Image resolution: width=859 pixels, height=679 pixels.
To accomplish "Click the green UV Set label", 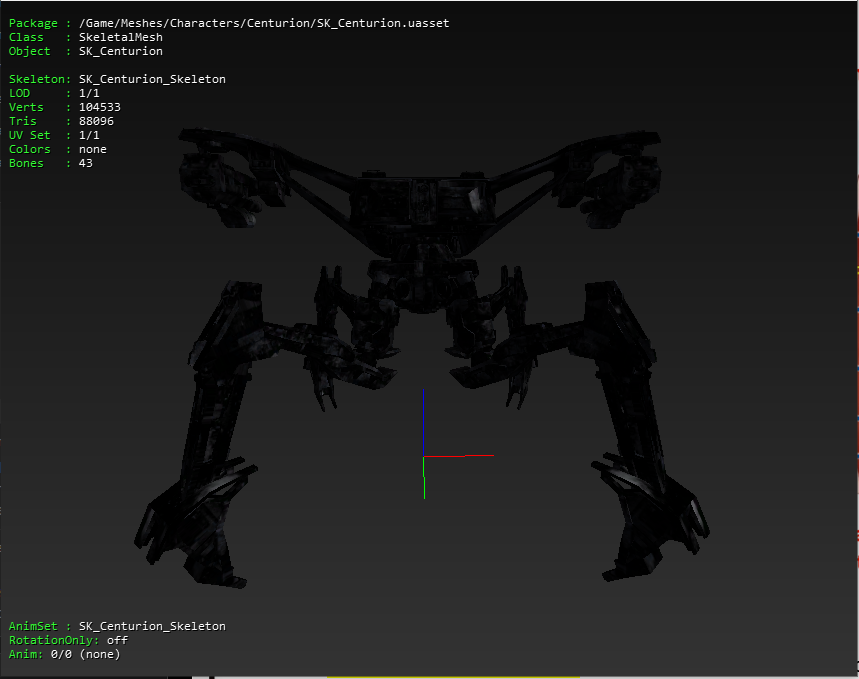I will click(x=30, y=135).
